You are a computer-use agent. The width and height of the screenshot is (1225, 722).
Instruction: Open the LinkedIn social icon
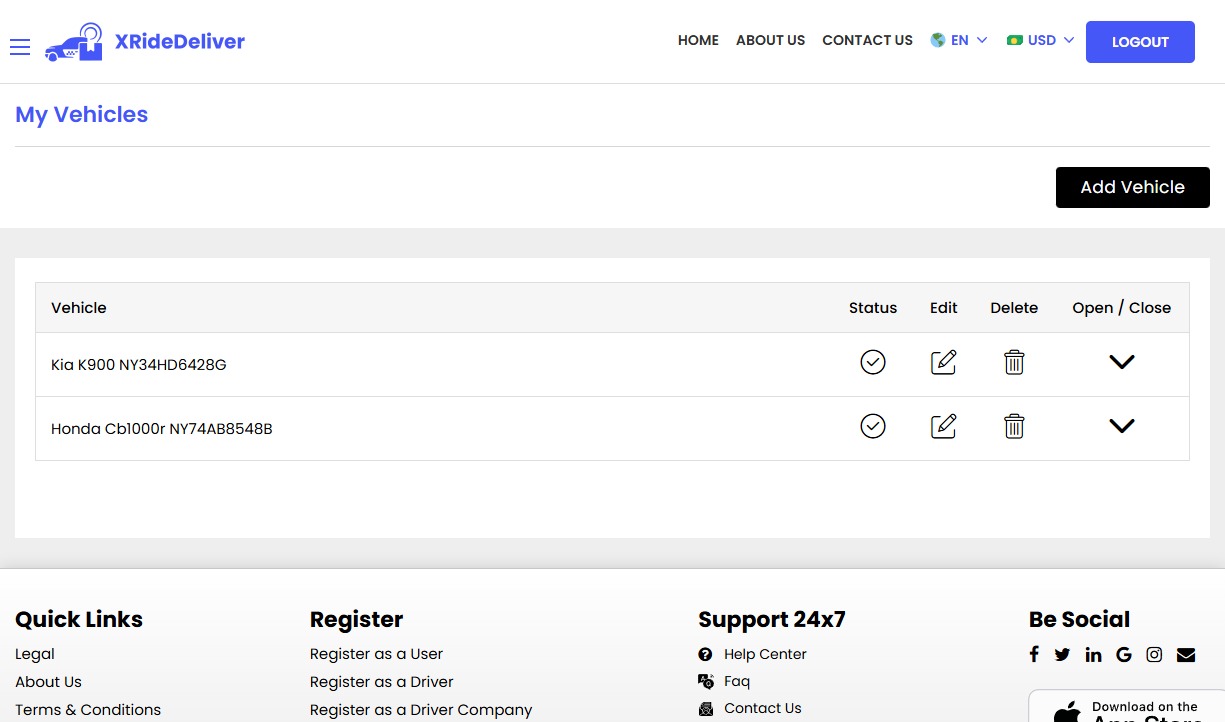pyautogui.click(x=1093, y=654)
